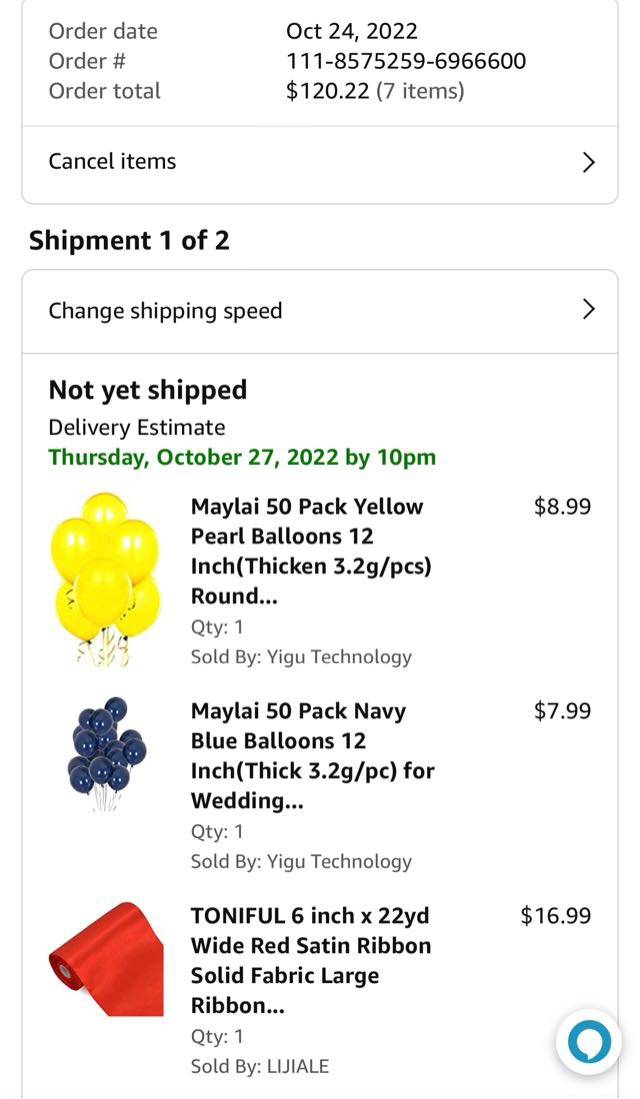640x1099 pixels.
Task: Tap the order number 111-8575259-6966600
Action: coord(405,61)
